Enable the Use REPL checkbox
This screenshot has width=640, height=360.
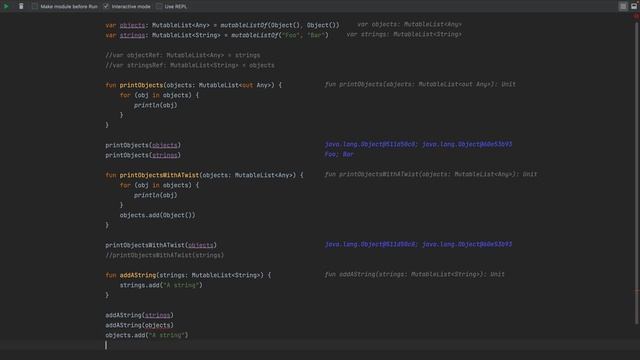[159, 6]
